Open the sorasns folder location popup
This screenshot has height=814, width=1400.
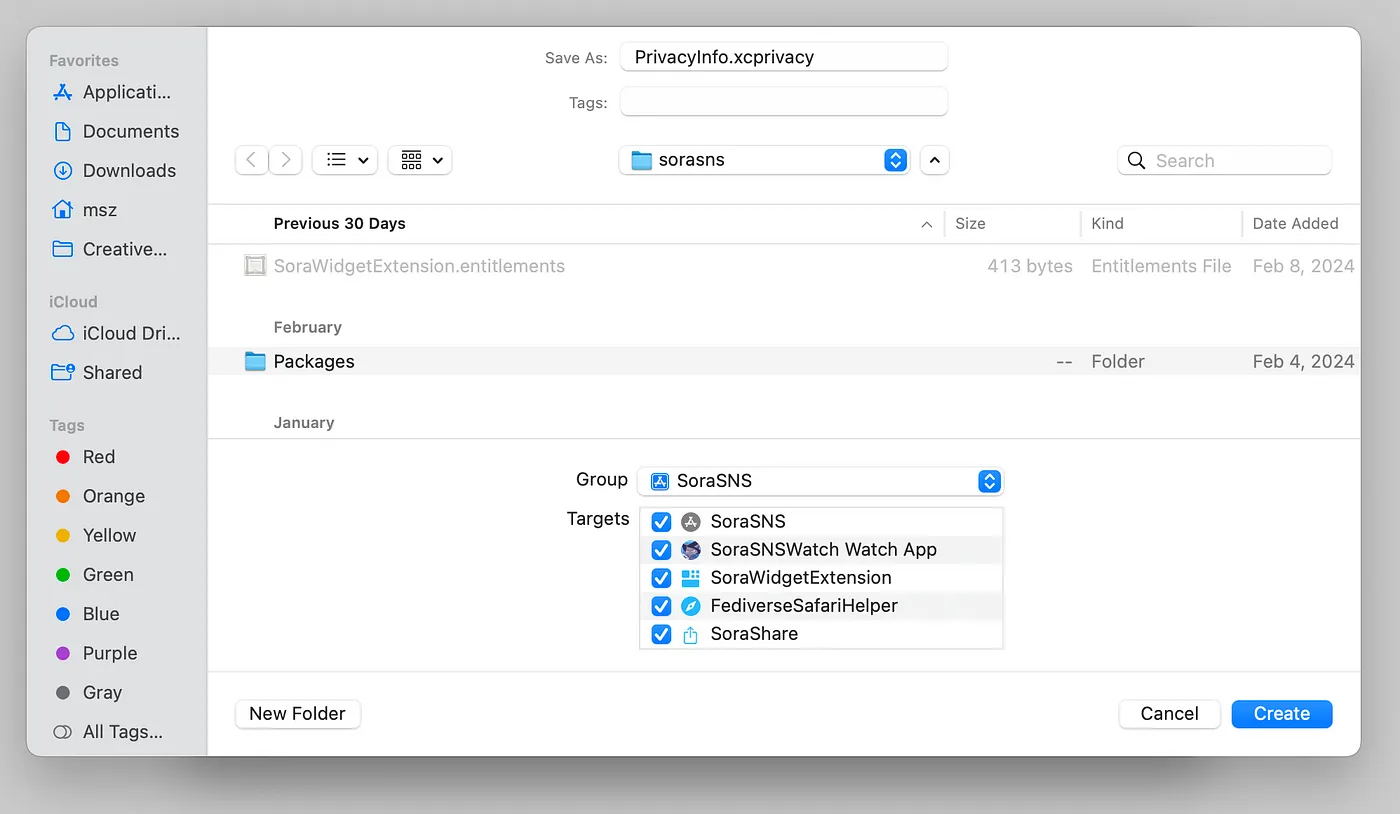[765, 160]
